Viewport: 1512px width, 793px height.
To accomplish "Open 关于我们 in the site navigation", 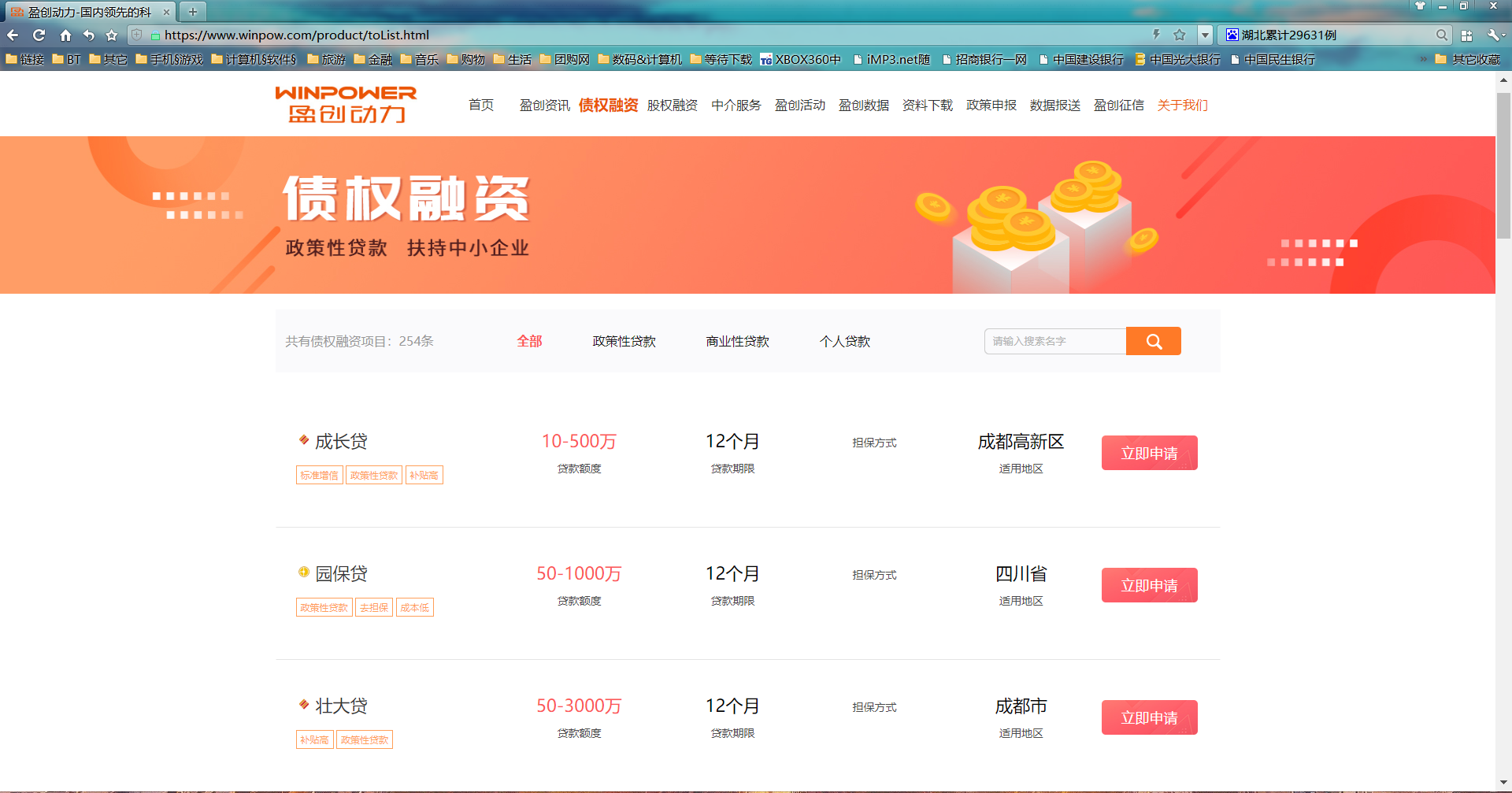I will (x=1182, y=106).
